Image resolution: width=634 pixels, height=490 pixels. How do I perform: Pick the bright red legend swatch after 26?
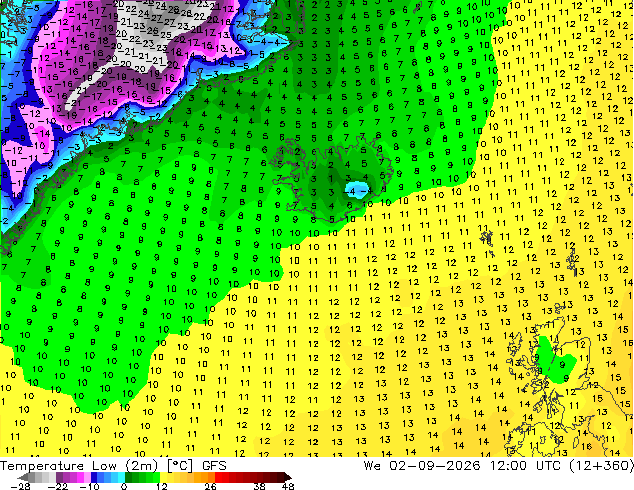[218, 477]
